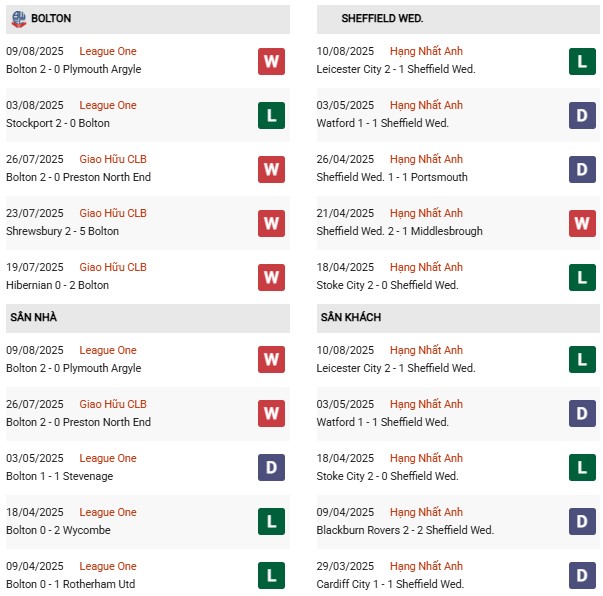
Task: Click W badge for Sheffield Wed. 2-1 Middlesbrough
Action: (x=582, y=223)
